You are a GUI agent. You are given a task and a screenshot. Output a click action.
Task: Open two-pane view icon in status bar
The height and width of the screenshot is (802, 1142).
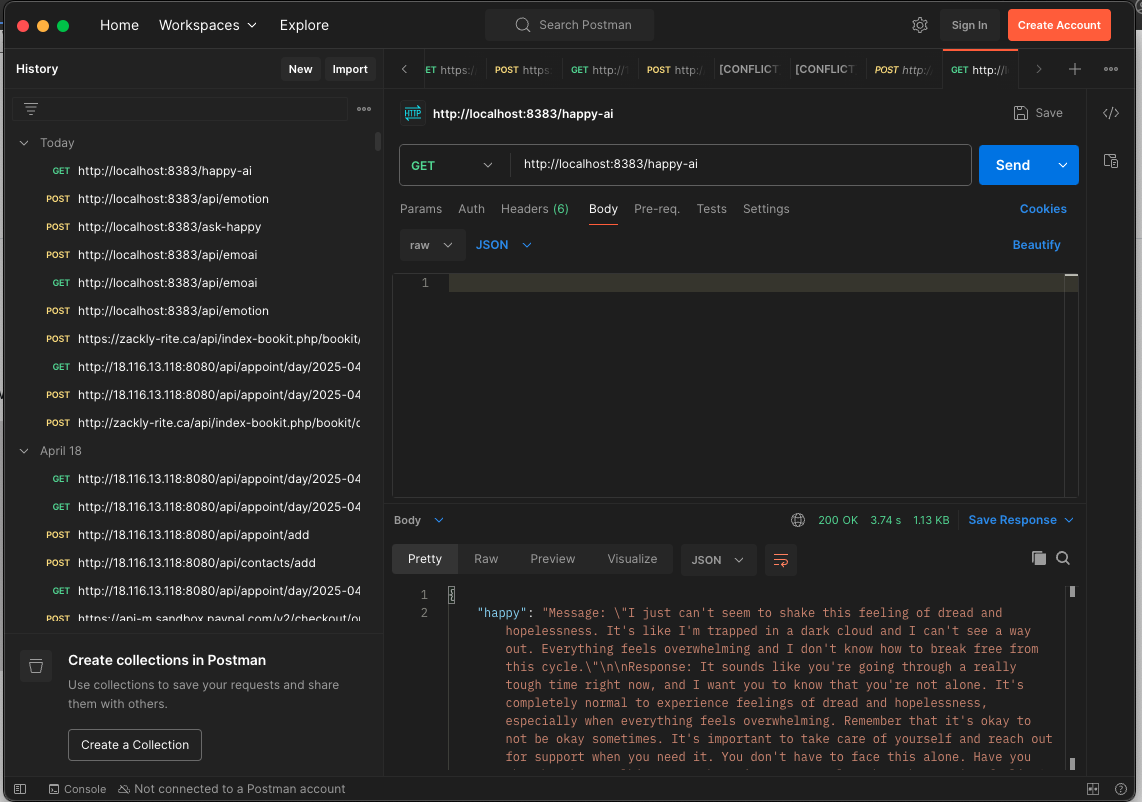tap(1092, 789)
